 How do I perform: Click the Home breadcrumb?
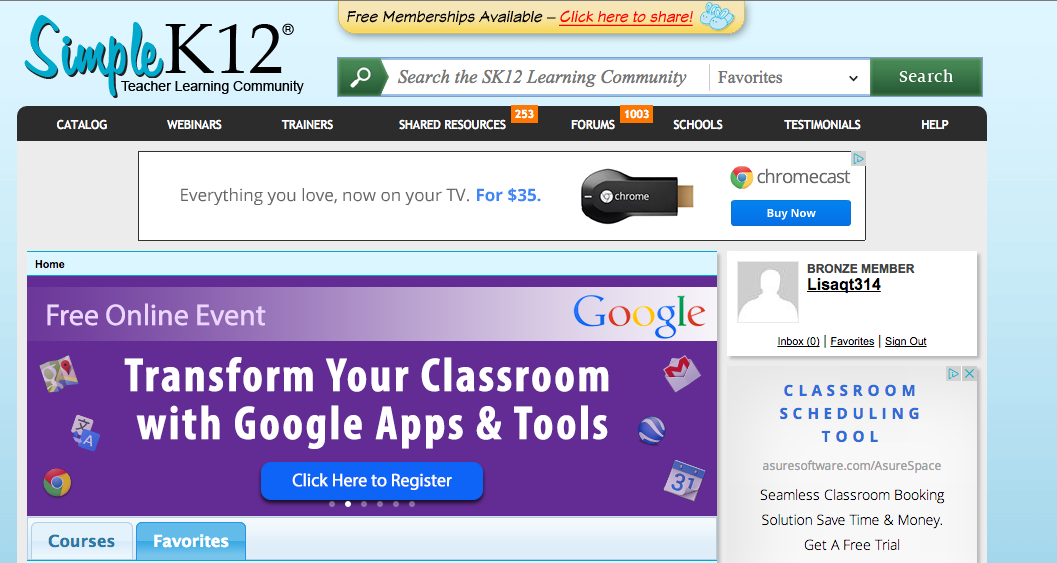click(x=50, y=264)
